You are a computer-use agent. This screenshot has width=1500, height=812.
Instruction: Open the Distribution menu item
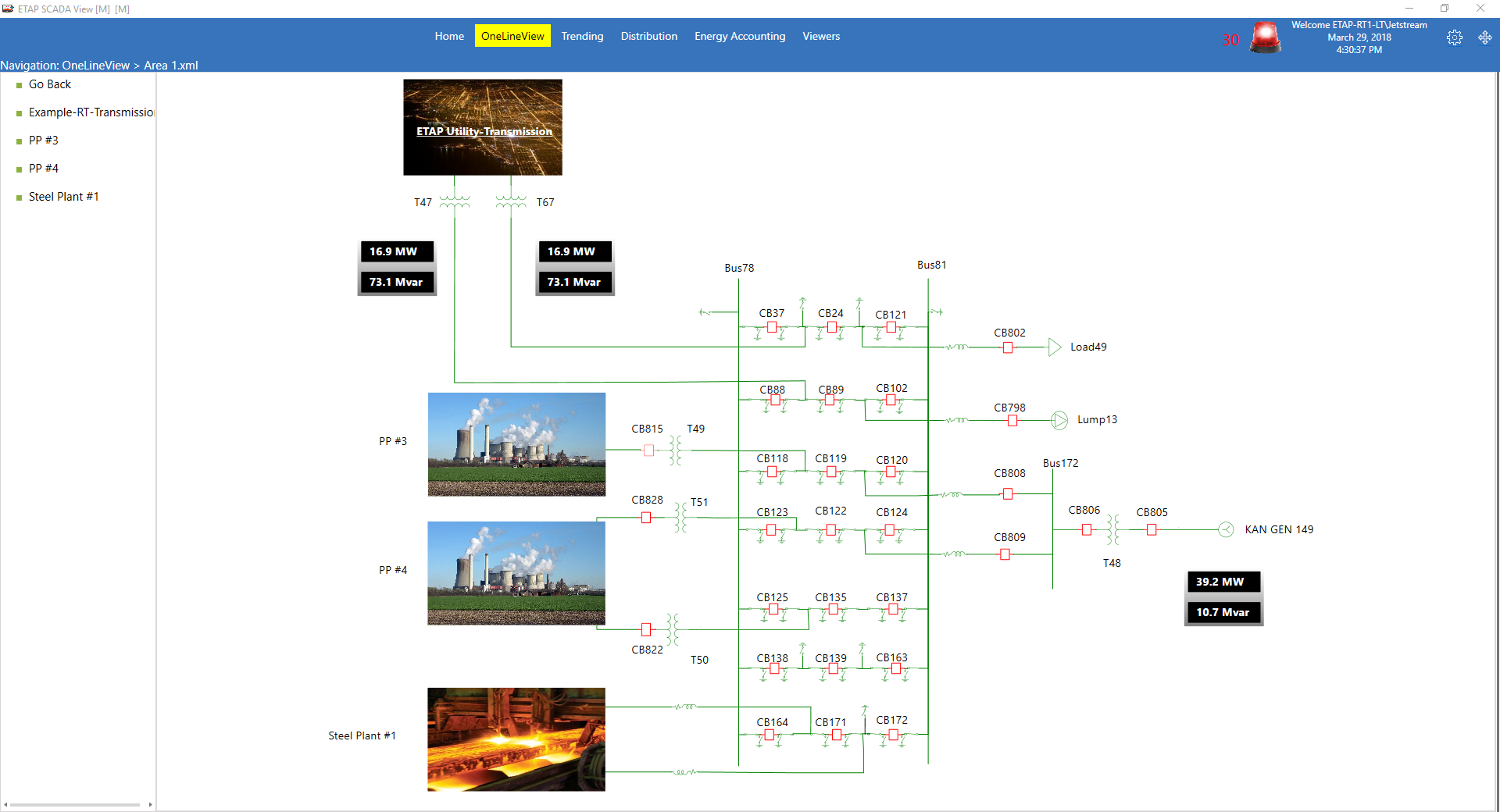[x=648, y=36]
